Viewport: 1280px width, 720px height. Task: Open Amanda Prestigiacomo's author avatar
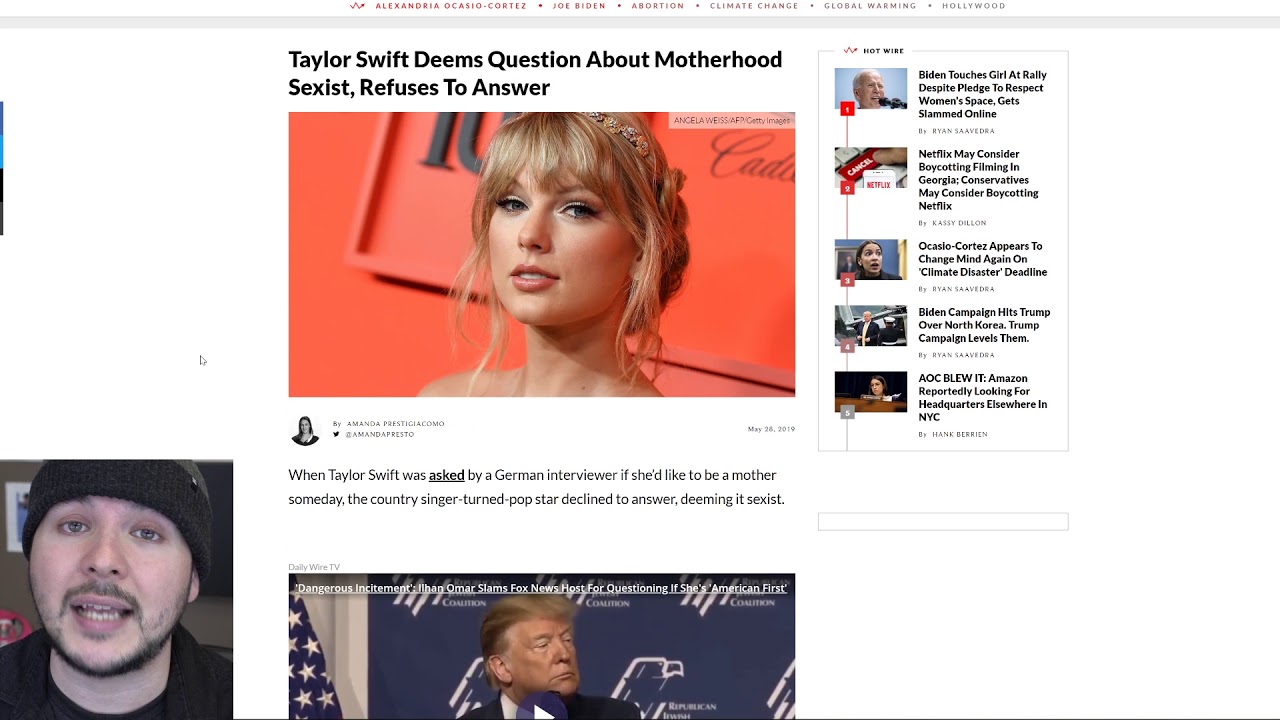click(x=305, y=430)
